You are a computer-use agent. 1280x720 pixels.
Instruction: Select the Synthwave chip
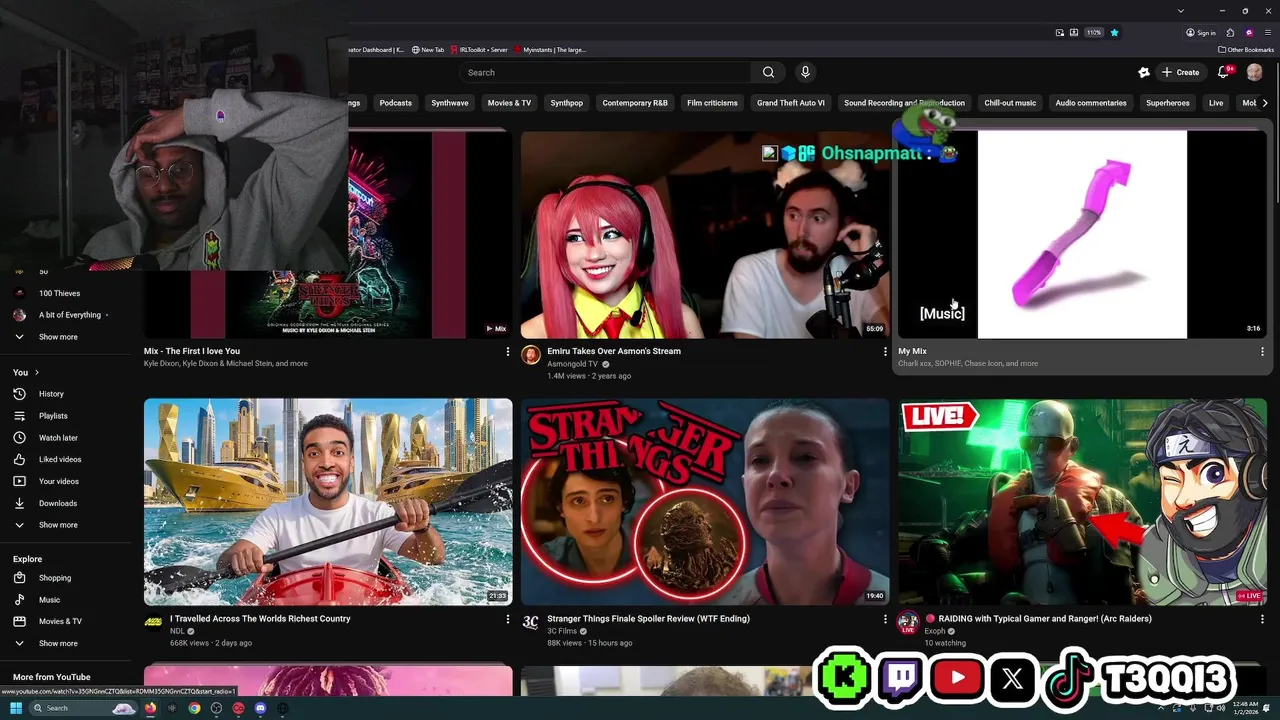tap(450, 102)
